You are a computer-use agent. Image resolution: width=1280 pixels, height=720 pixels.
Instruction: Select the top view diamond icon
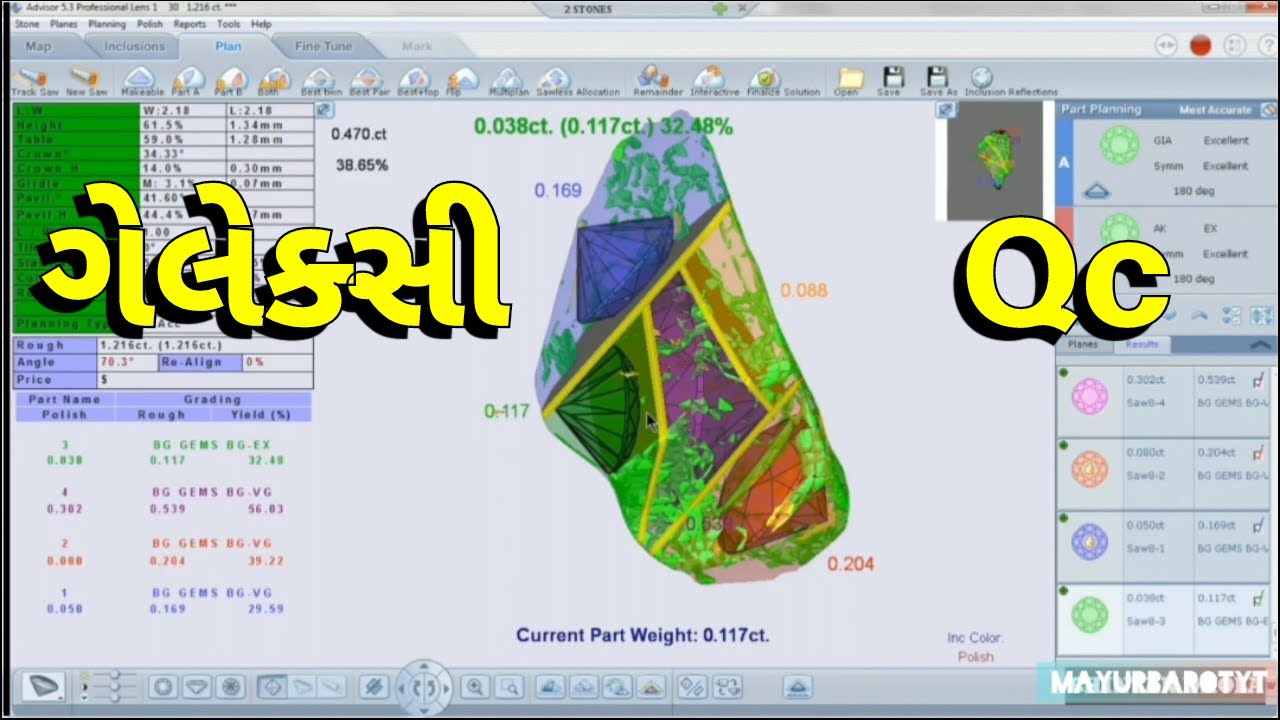164,687
